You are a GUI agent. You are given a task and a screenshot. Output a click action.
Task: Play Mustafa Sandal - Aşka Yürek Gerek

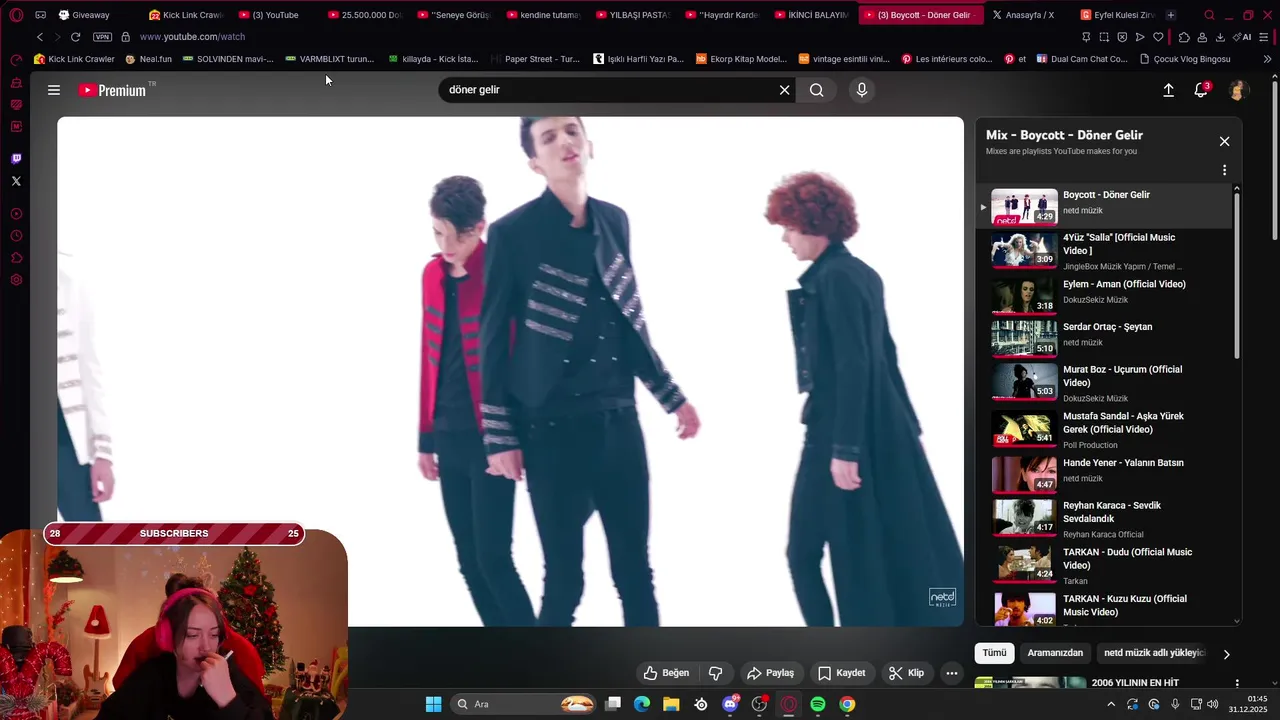(x=1105, y=428)
